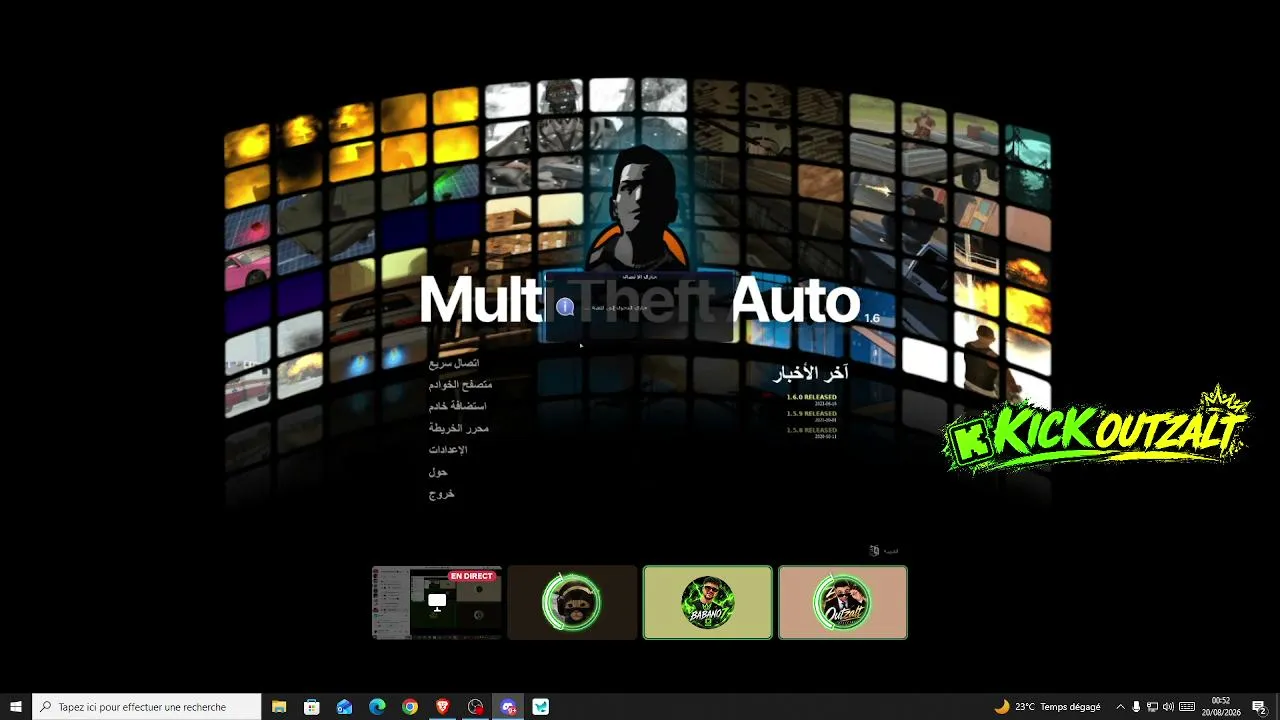This screenshot has height=720, width=1280.
Task: Open Microsoft Store from the taskbar
Action: [312, 707]
